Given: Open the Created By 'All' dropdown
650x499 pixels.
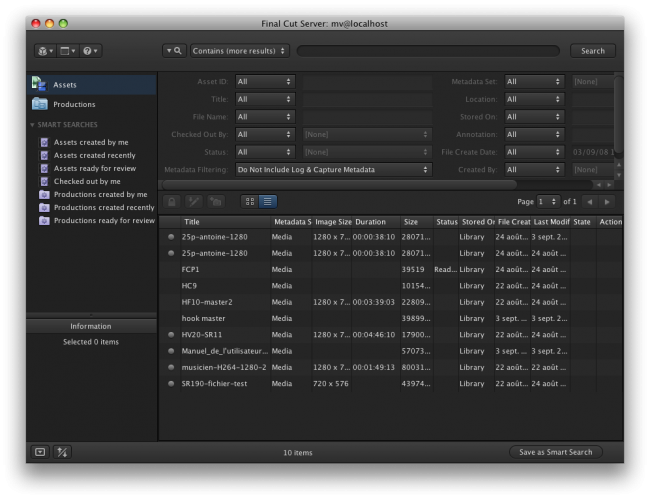Looking at the screenshot, I should click(x=534, y=170).
